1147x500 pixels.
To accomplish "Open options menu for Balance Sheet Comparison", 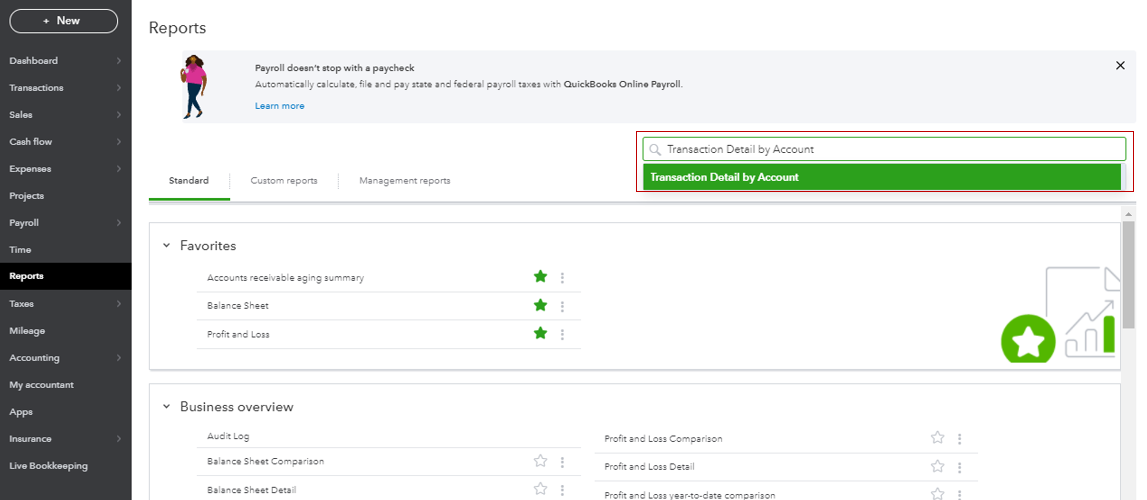I will [x=563, y=462].
